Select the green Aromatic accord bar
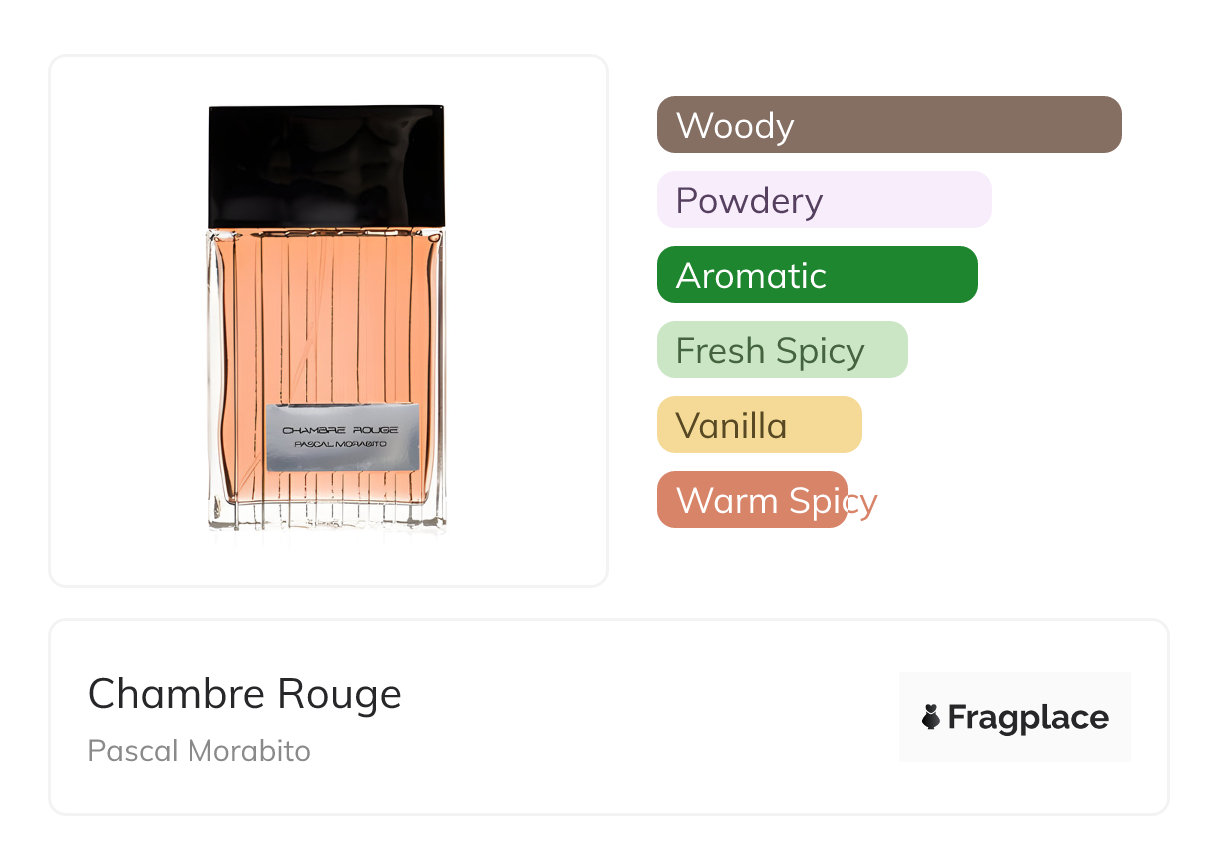1218x864 pixels. pyautogui.click(x=816, y=275)
